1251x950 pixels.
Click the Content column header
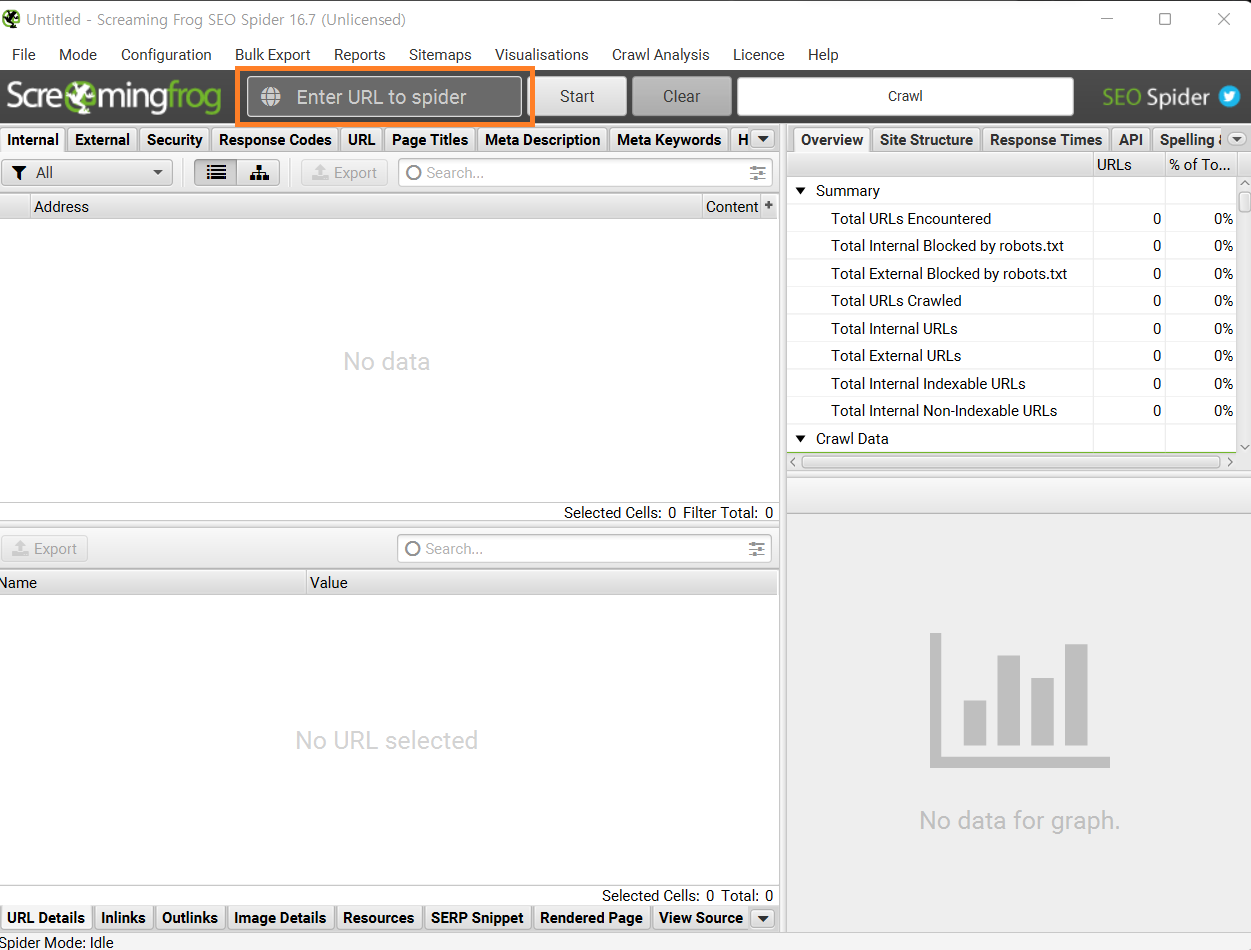[732, 207]
